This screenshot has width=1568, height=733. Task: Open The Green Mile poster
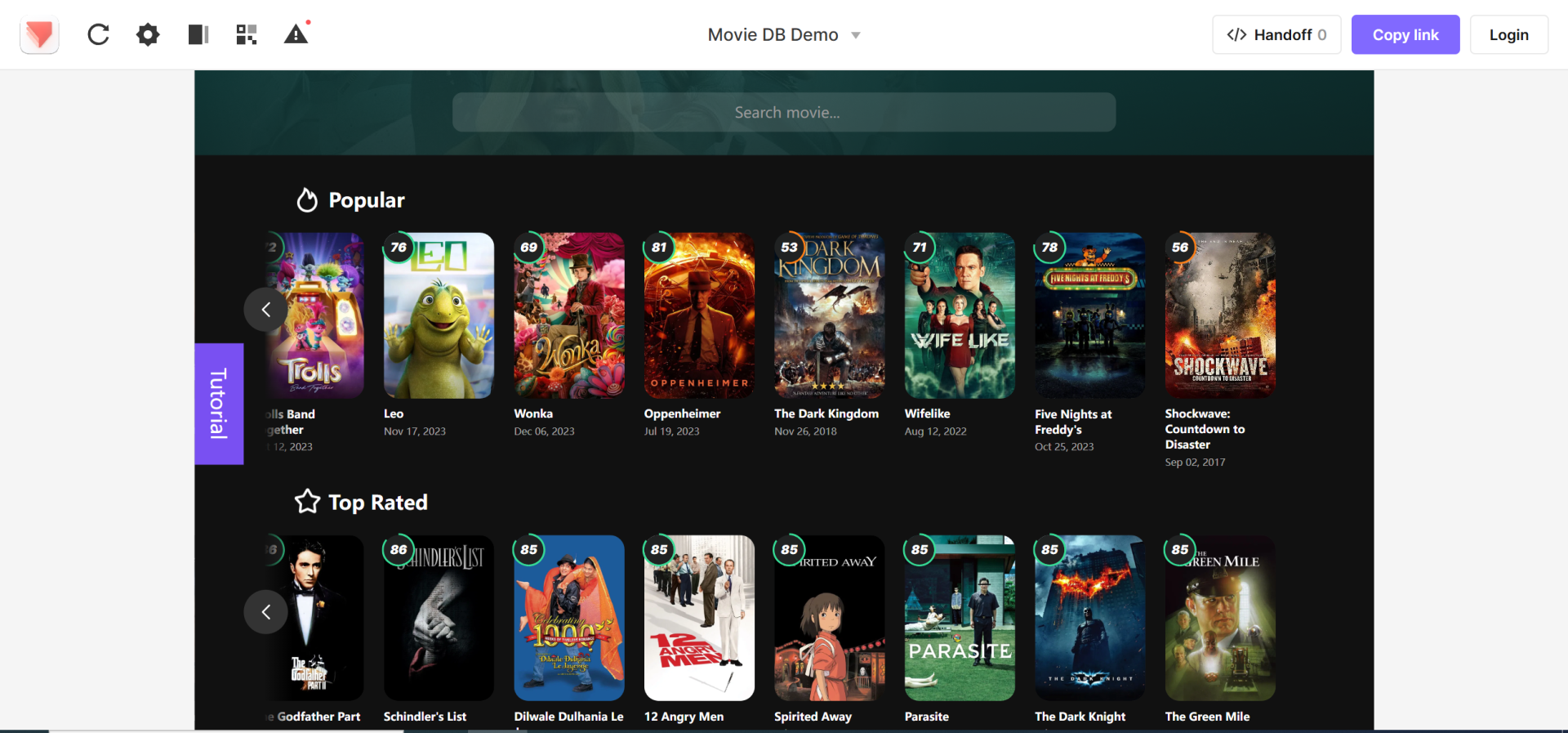click(x=1220, y=618)
